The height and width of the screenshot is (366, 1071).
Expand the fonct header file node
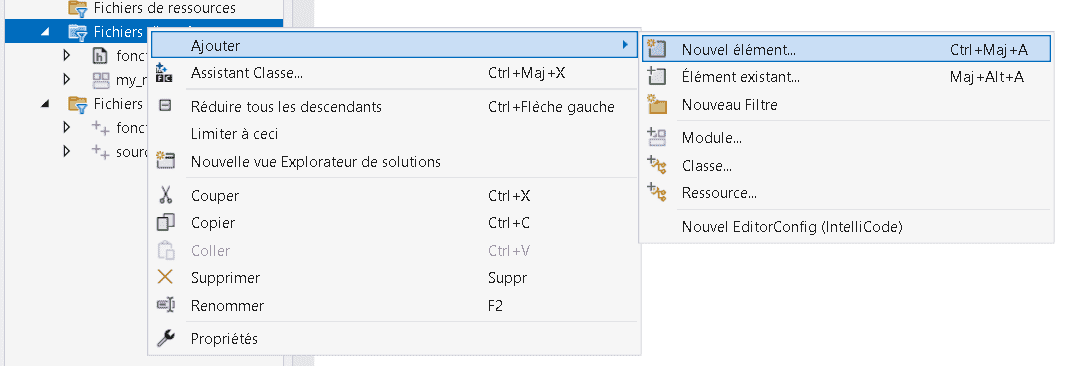[66, 55]
